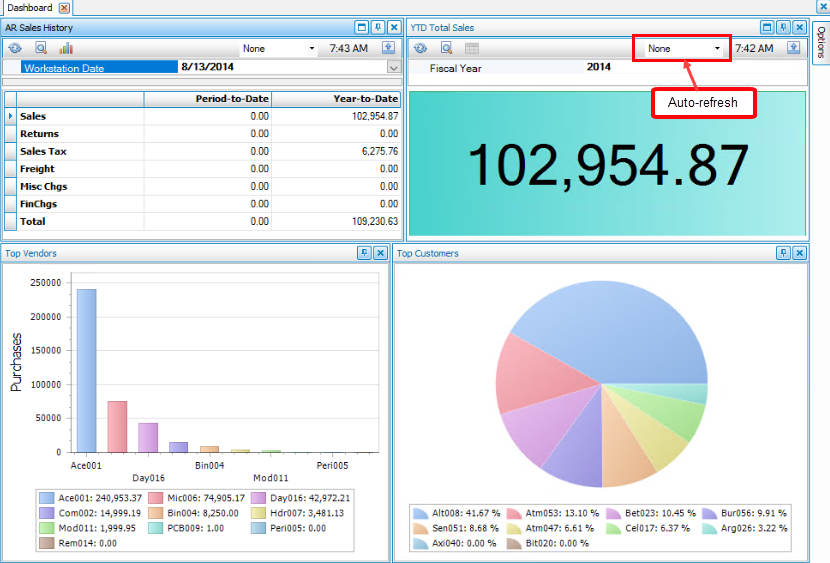
Task: Open AR Sales History auto-refresh dropdown
Action: [311, 48]
